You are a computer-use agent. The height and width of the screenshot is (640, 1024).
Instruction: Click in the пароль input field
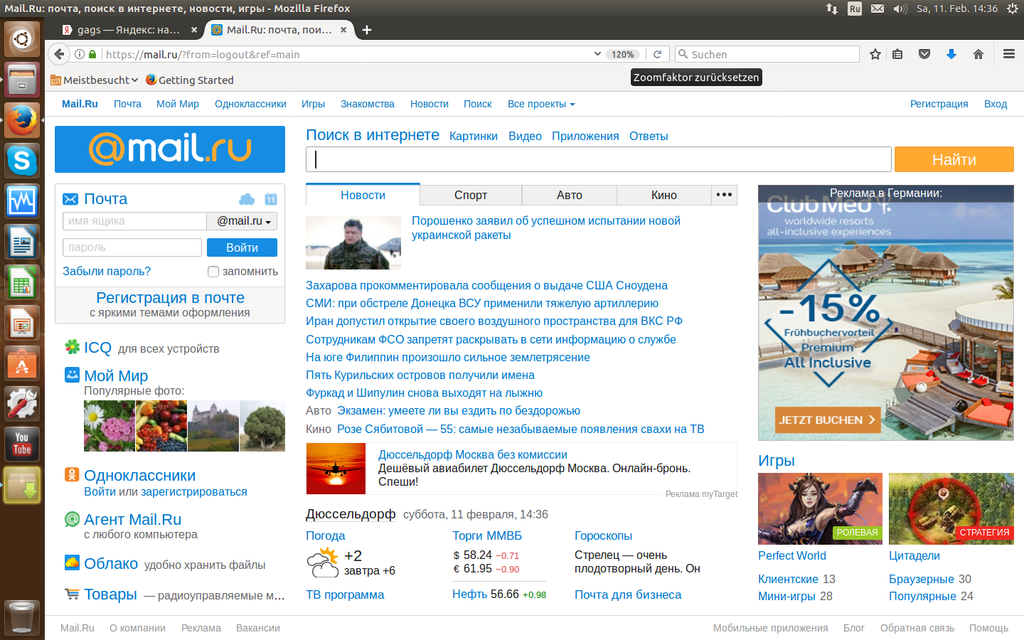pyautogui.click(x=132, y=248)
